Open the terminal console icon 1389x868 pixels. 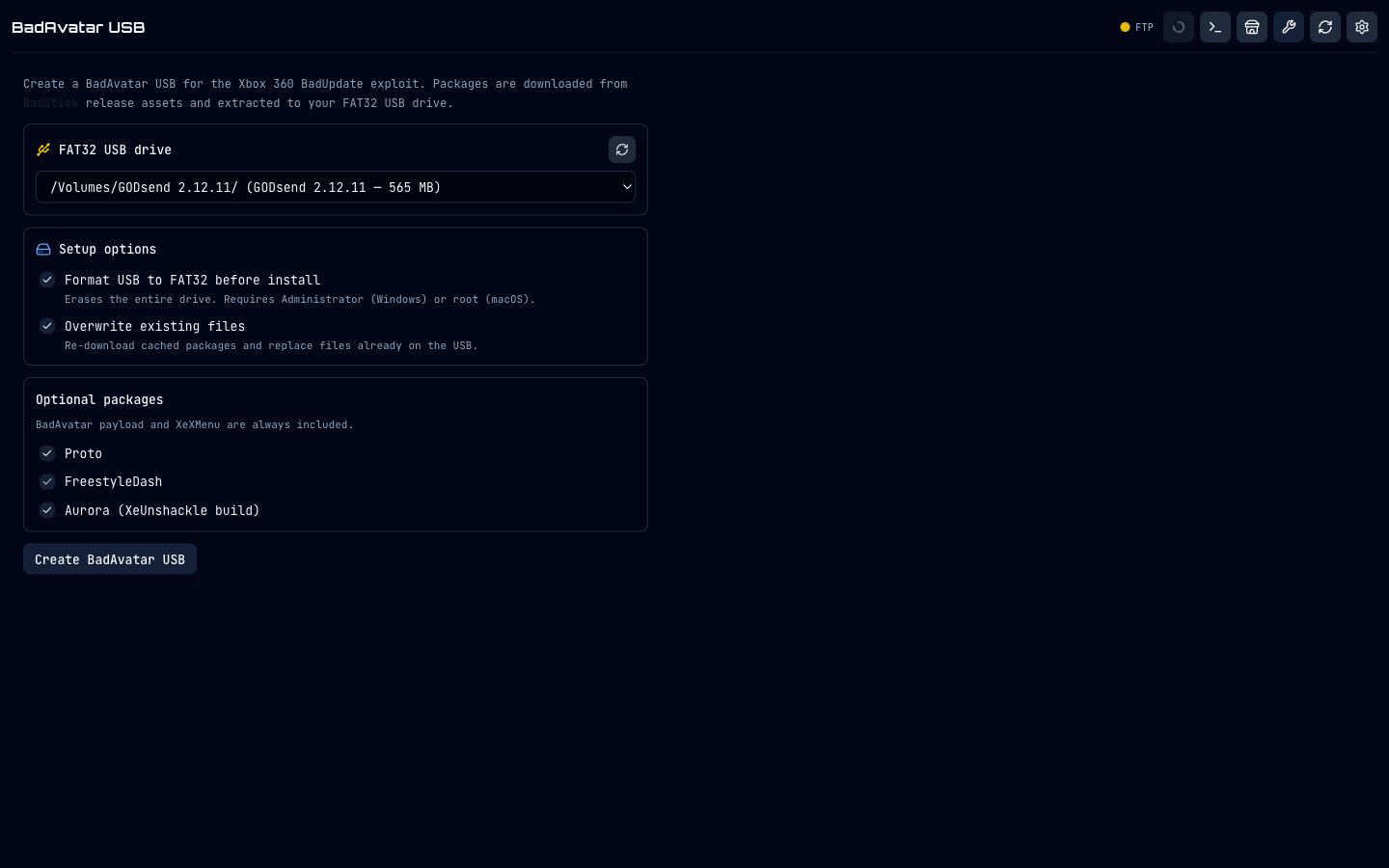click(x=1215, y=27)
